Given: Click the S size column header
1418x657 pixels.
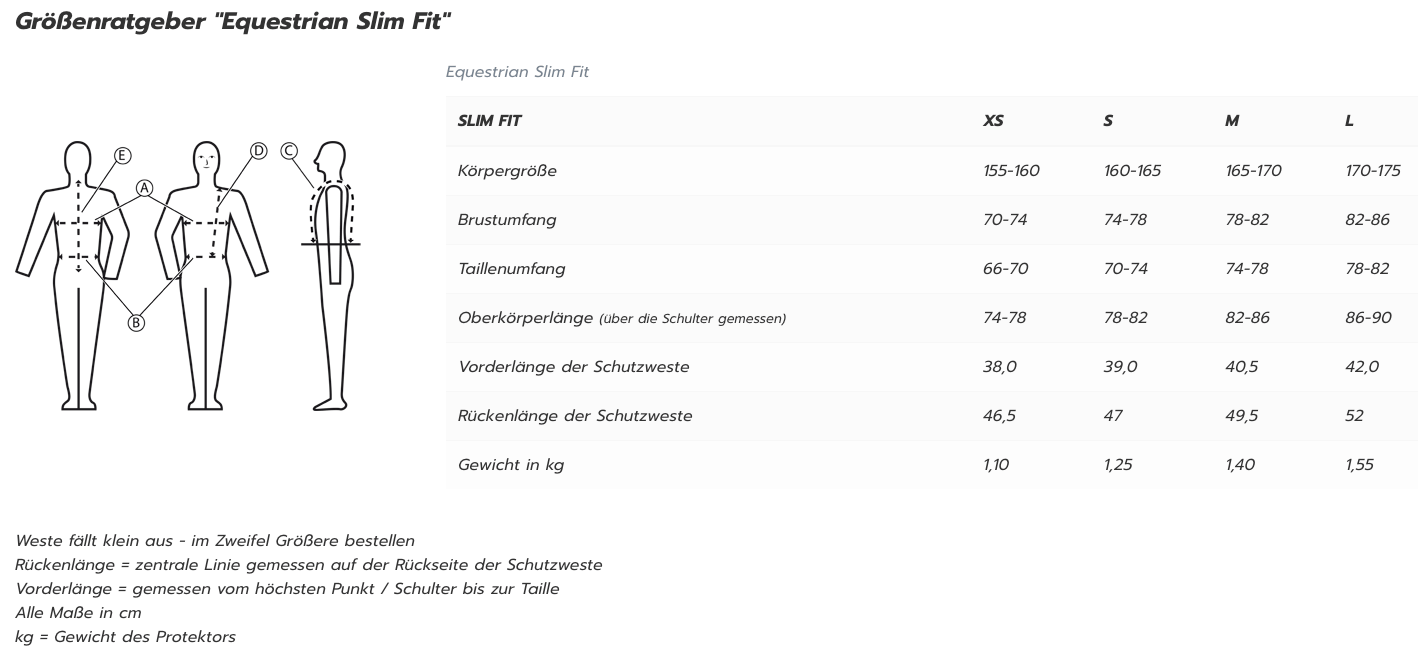Looking at the screenshot, I should pyautogui.click(x=1108, y=121).
